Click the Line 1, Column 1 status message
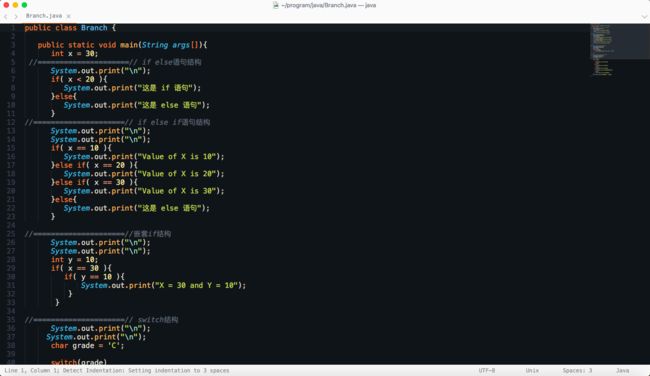The image size is (650, 376). point(117,370)
